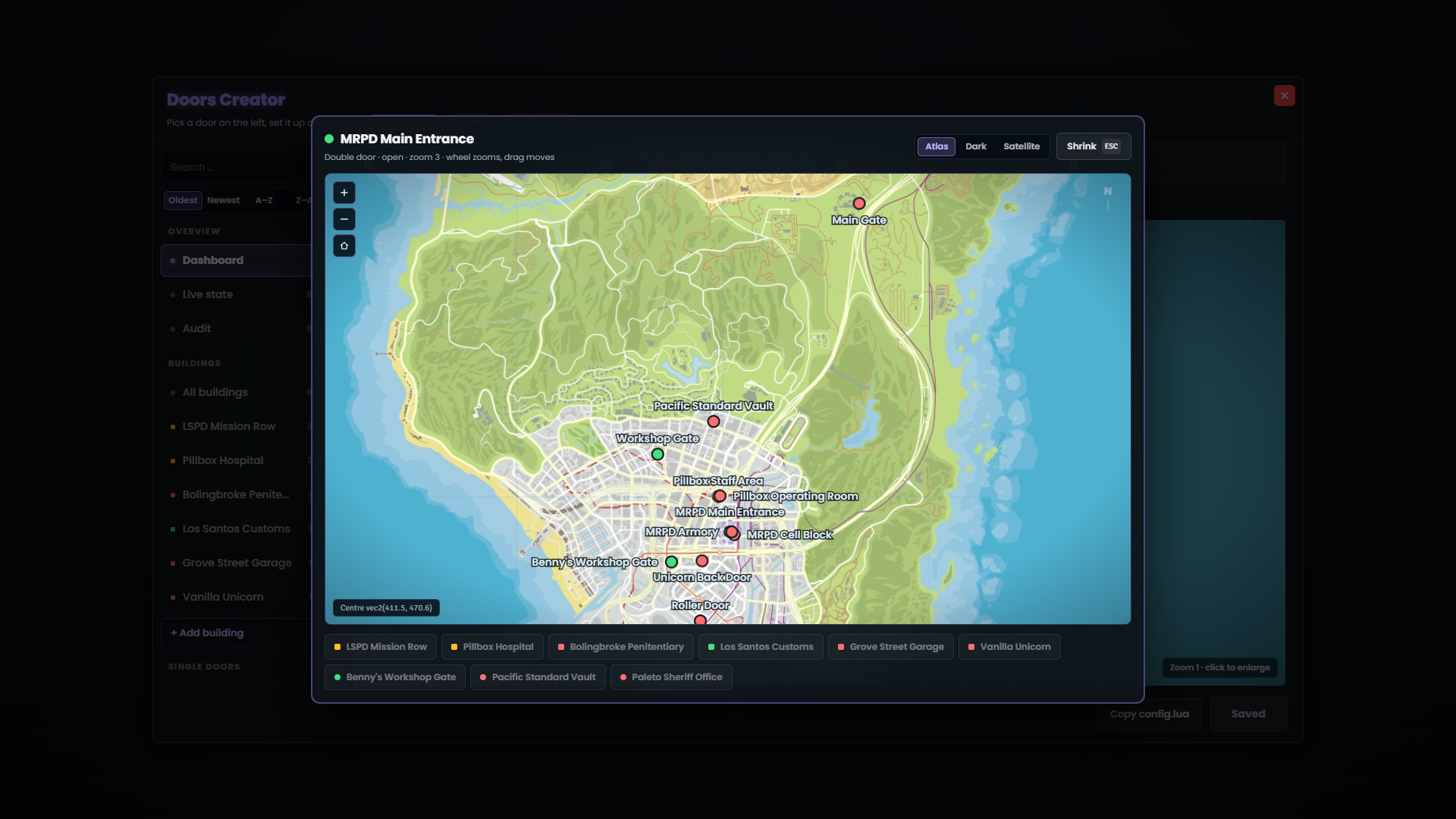The height and width of the screenshot is (819, 1456).
Task: Reset map view with the home icon
Action: (344, 246)
